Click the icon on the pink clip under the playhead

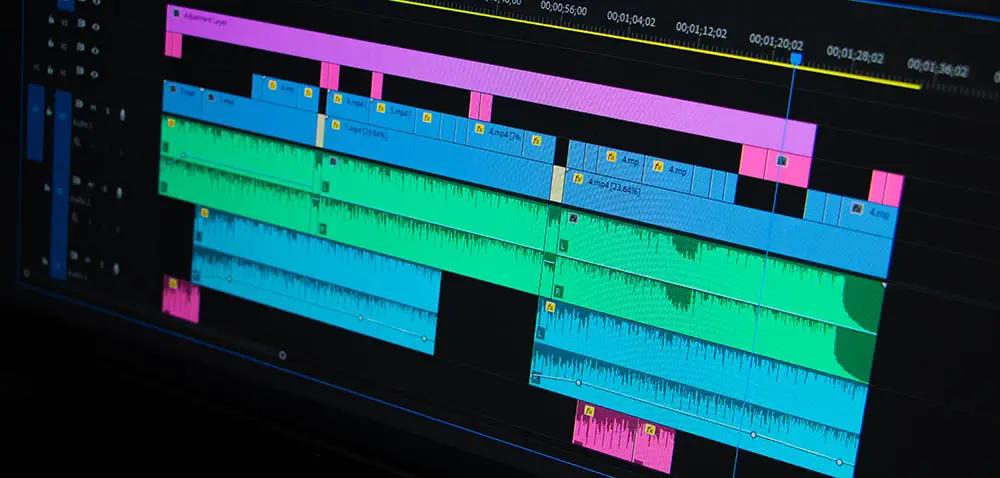pos(782,161)
